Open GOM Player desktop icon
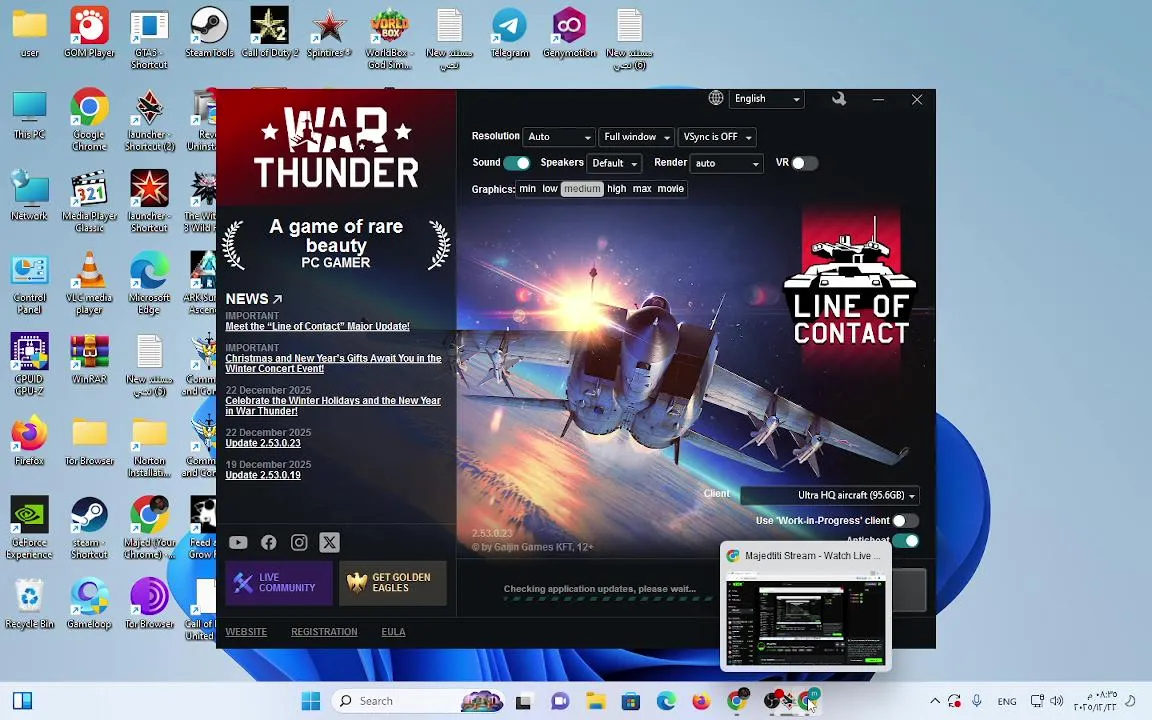 pos(90,33)
